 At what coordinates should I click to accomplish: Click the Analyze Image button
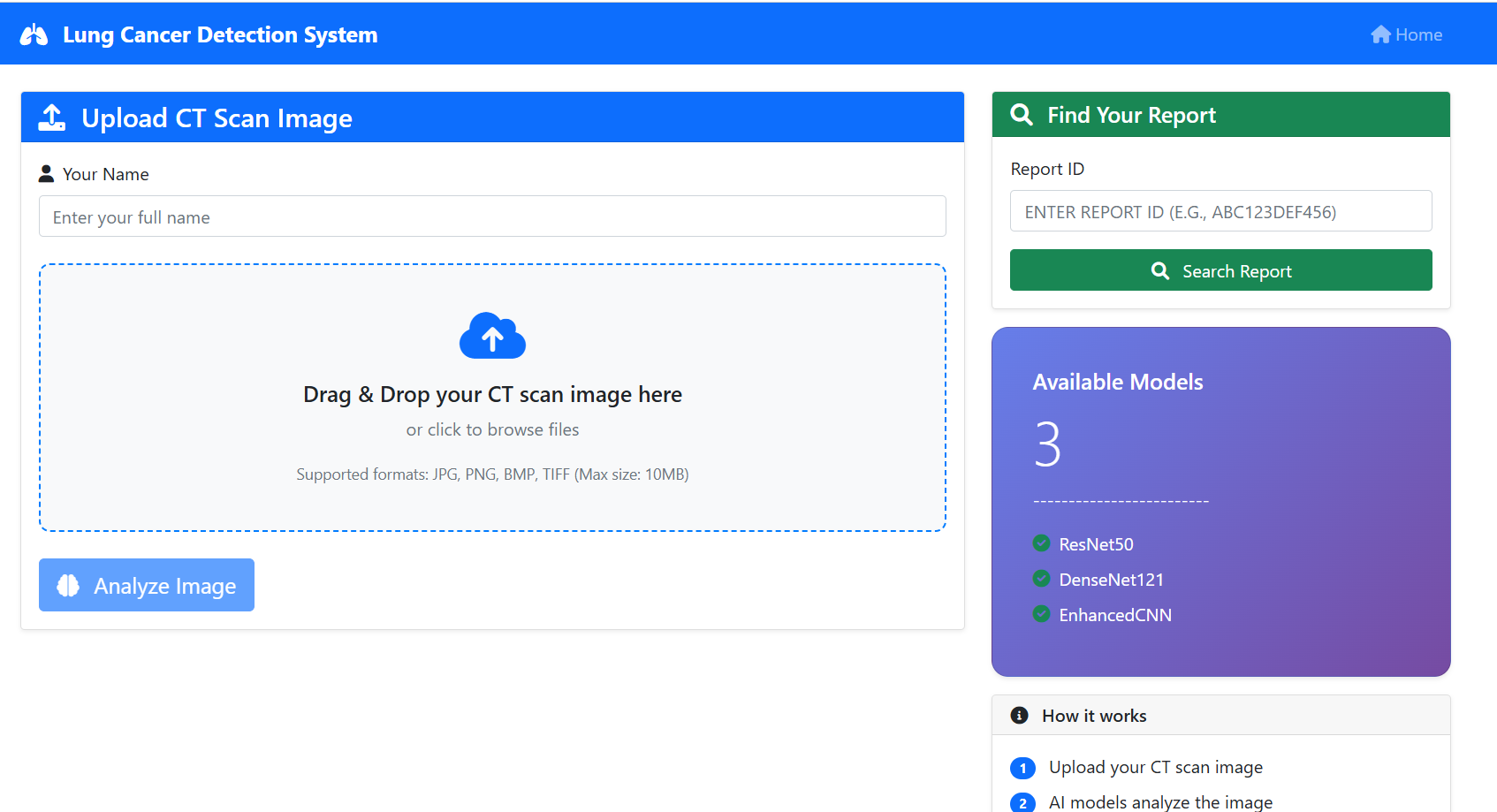tap(147, 585)
